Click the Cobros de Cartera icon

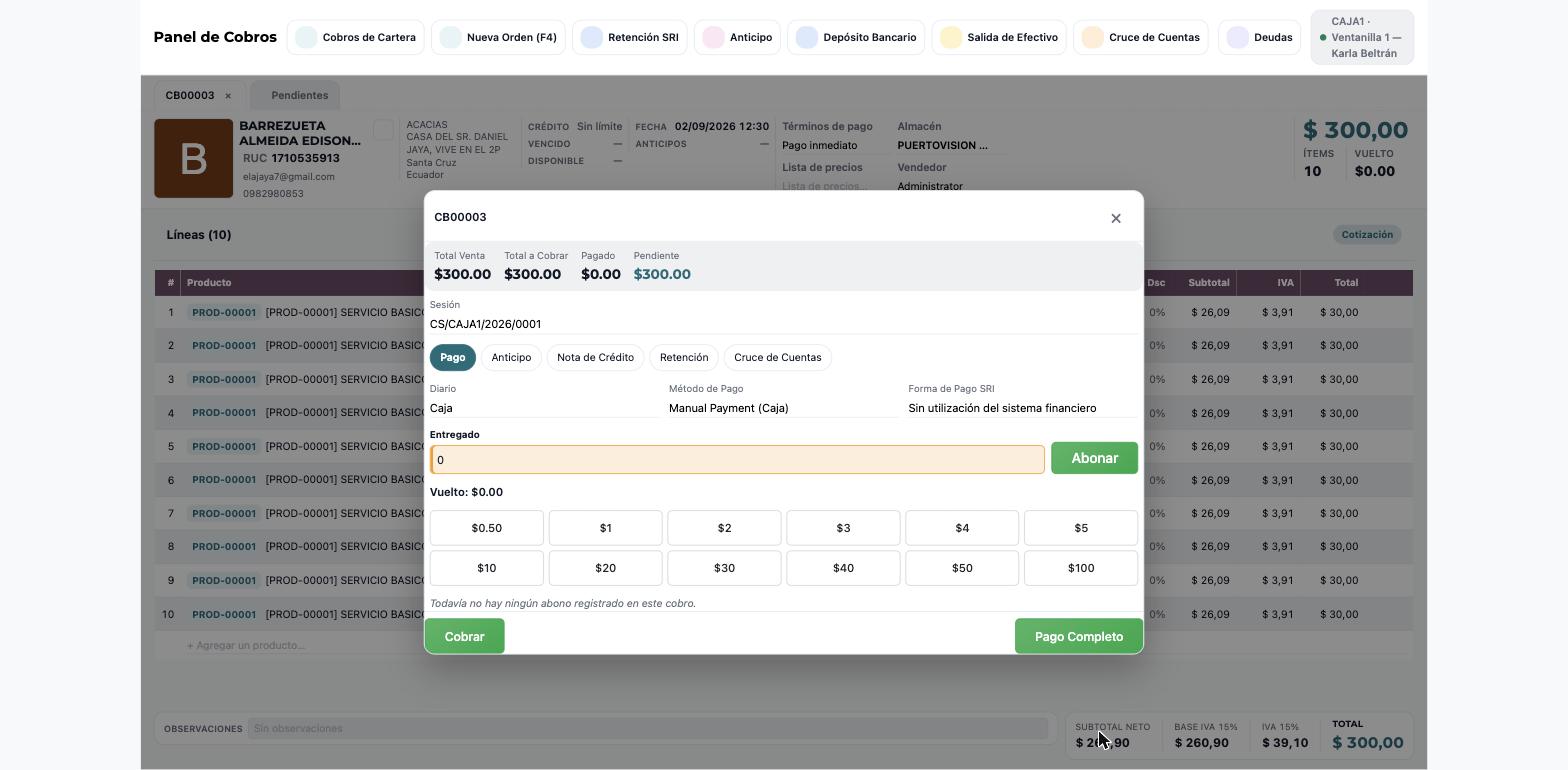pos(306,37)
